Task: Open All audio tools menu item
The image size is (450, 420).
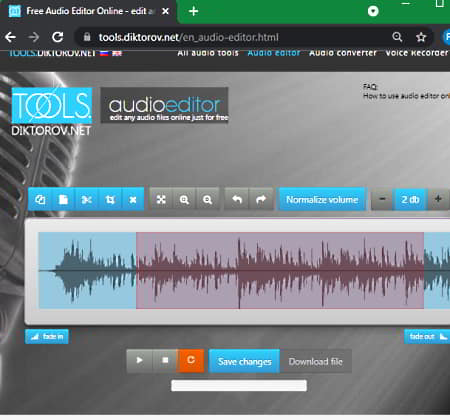Action: coord(208,53)
